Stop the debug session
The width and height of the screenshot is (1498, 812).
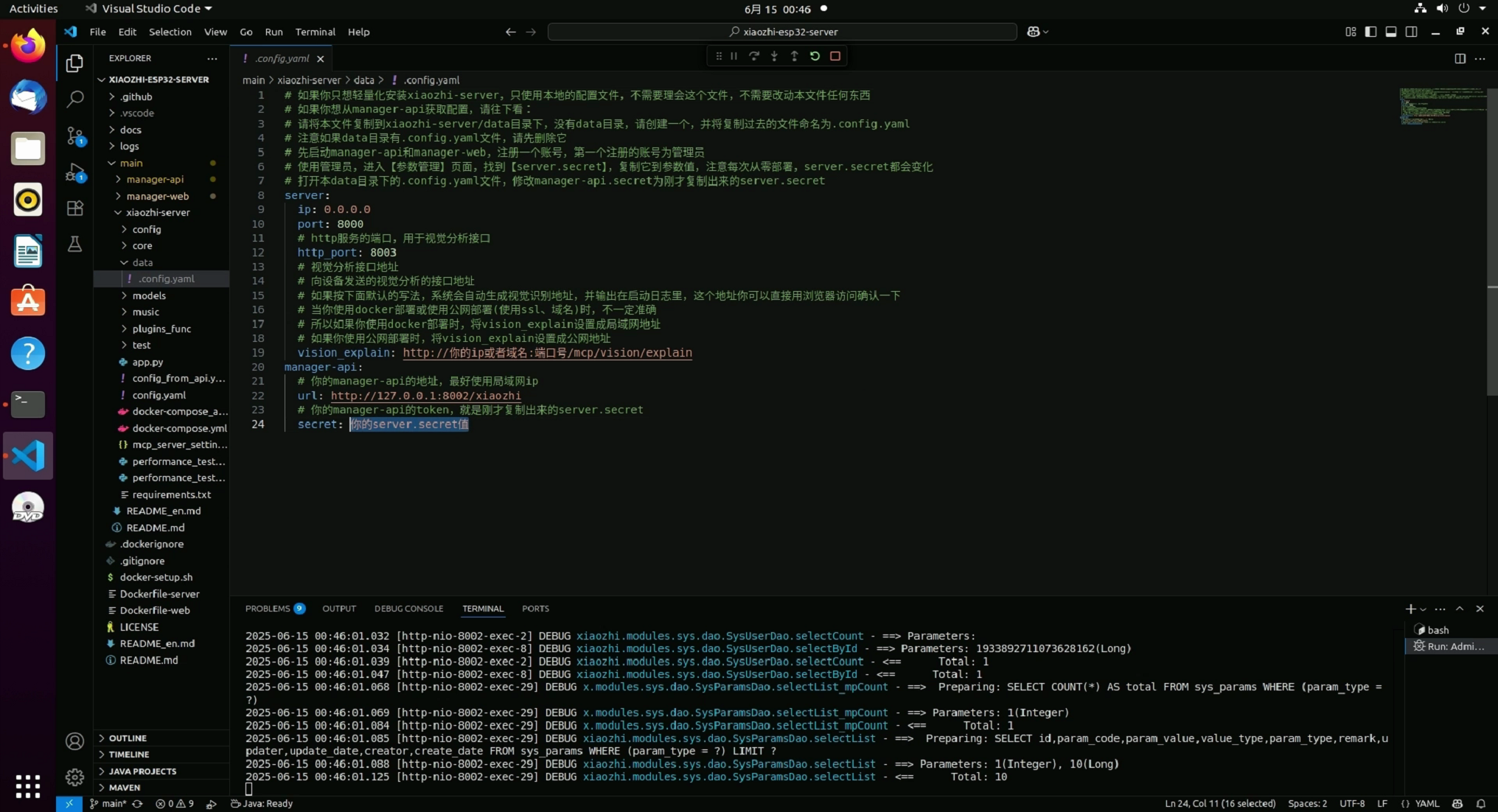pyautogui.click(x=835, y=56)
